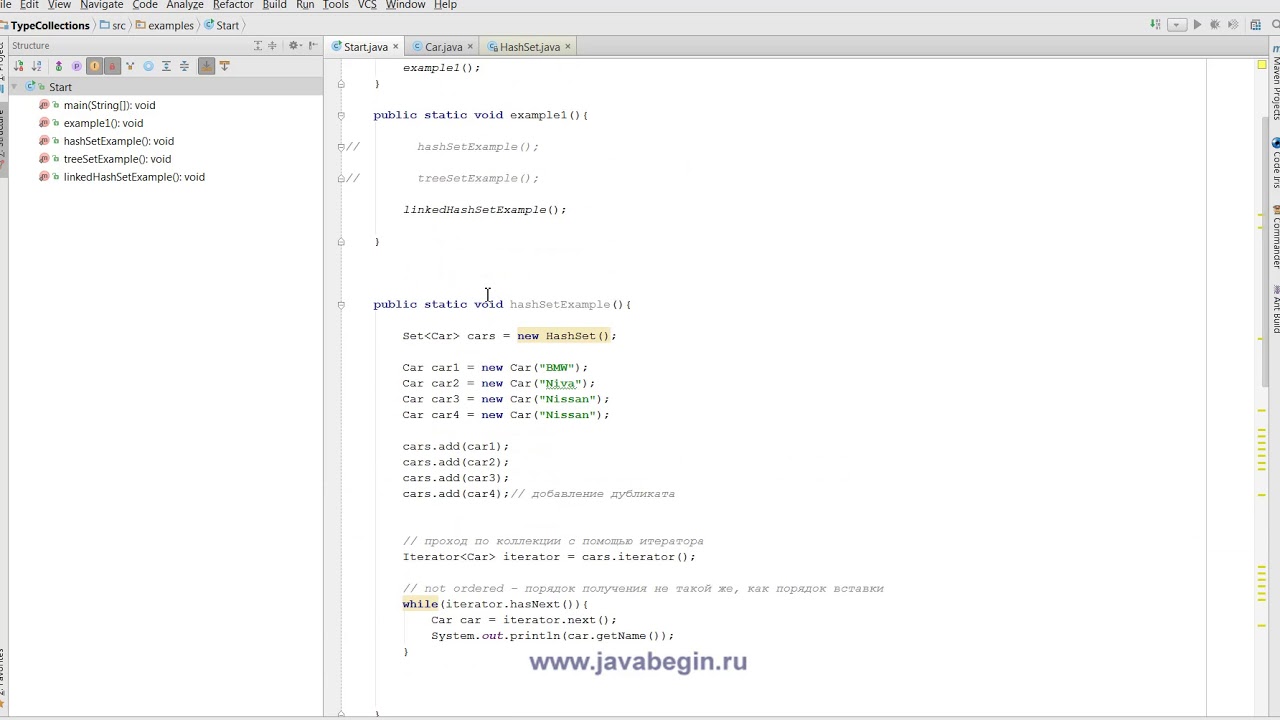Click the examples breadcrumb package

point(165,25)
